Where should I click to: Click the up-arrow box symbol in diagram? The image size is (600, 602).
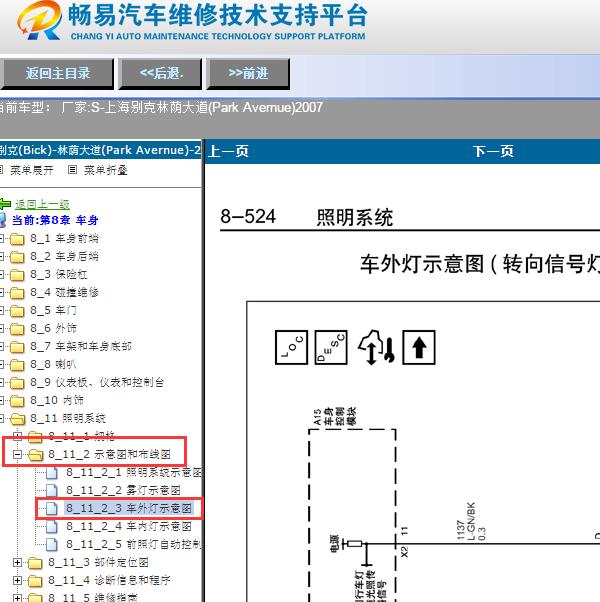pyautogui.click(x=419, y=347)
